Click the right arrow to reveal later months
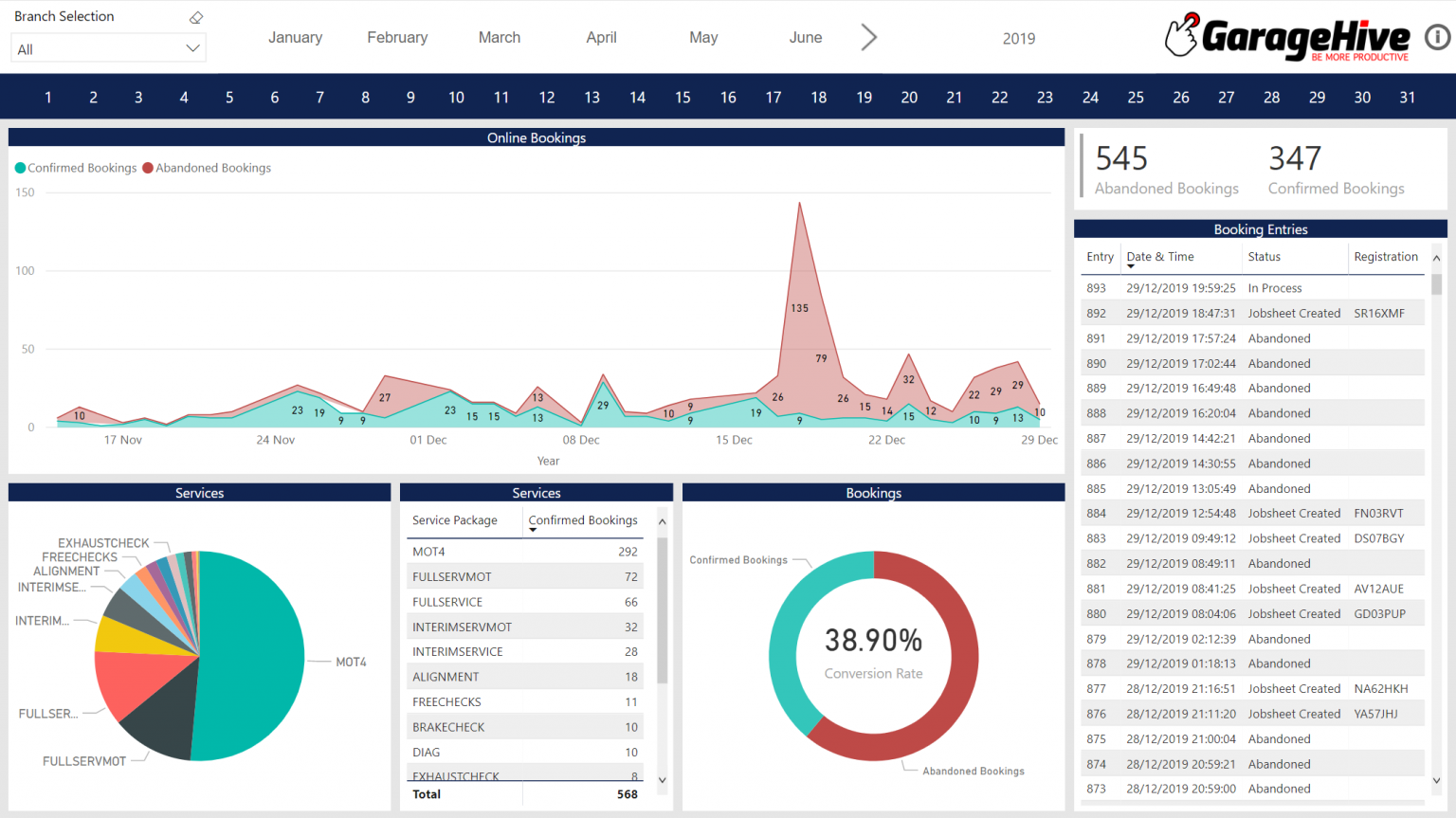 868,37
